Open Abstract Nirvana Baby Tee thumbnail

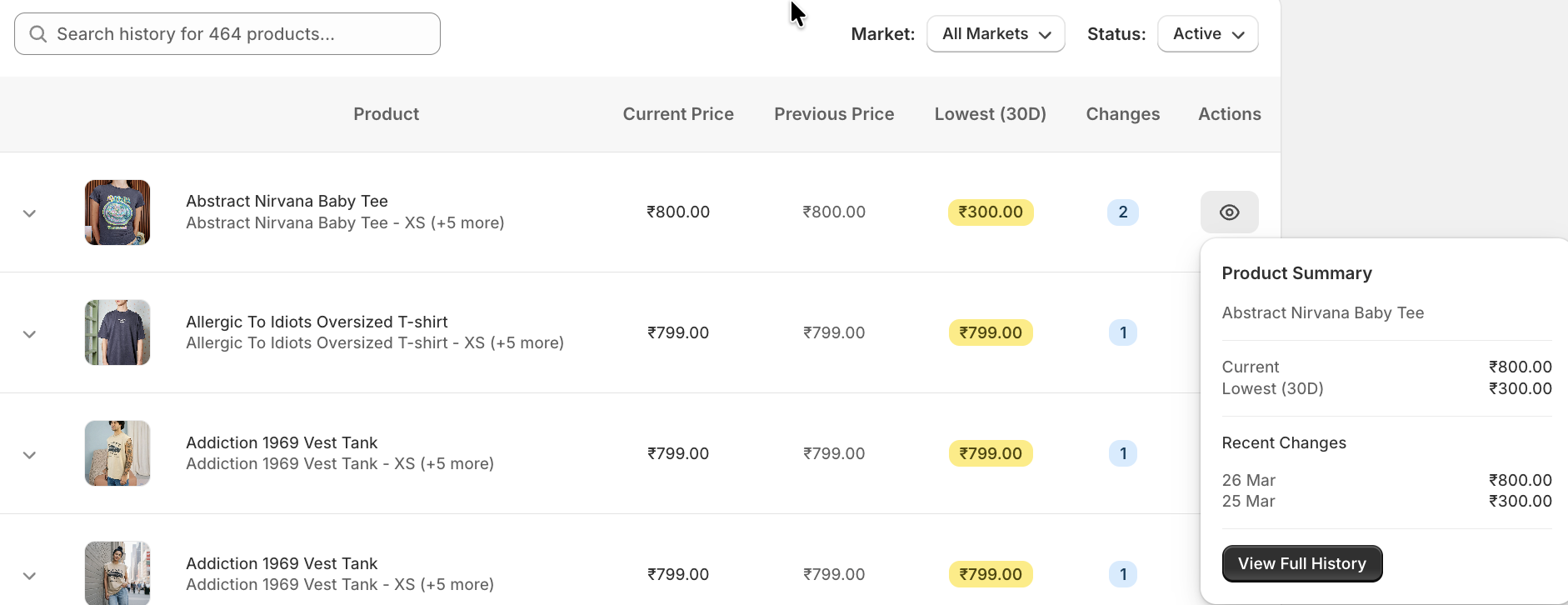click(x=117, y=212)
